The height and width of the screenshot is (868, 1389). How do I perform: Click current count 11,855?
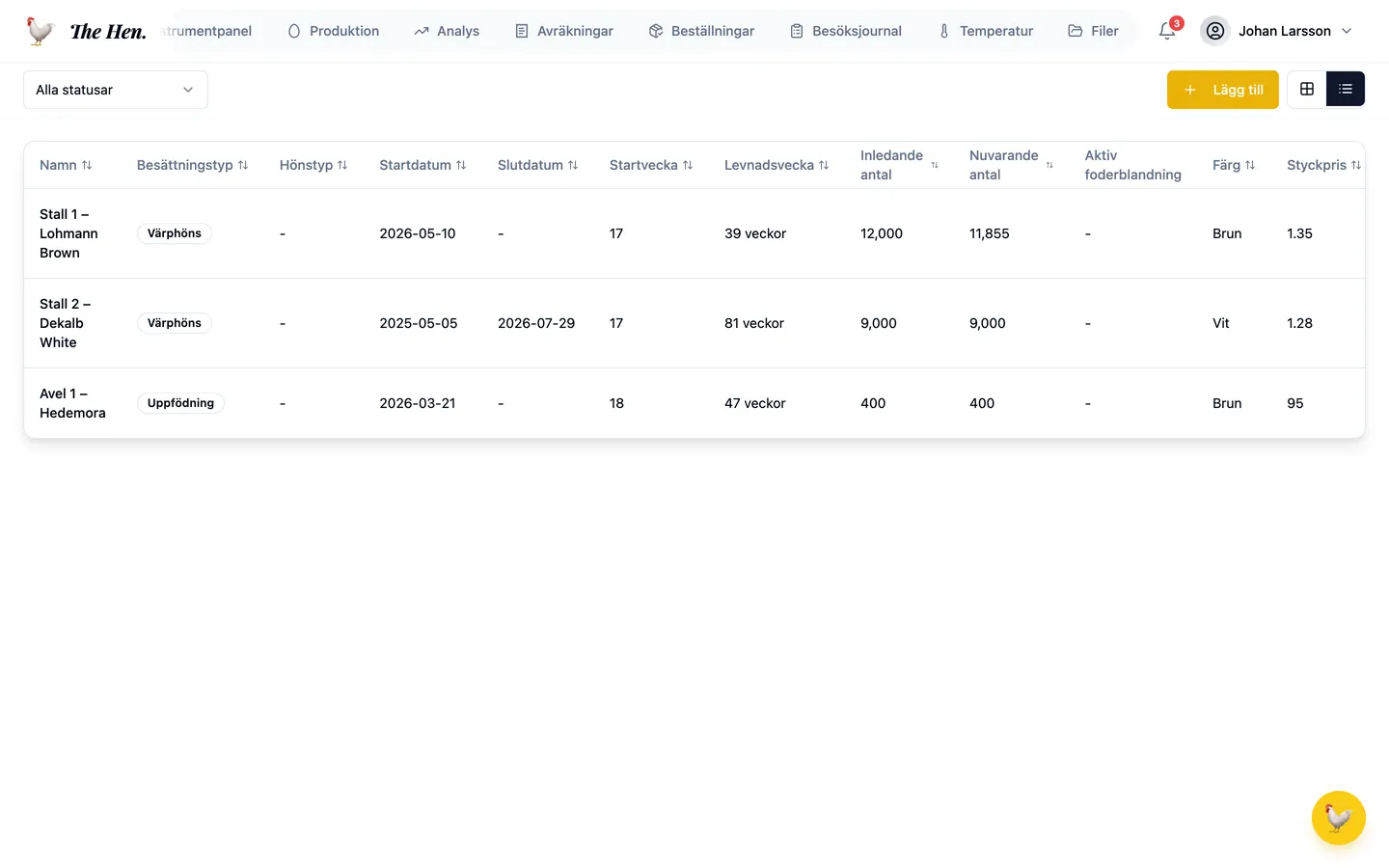(x=990, y=233)
